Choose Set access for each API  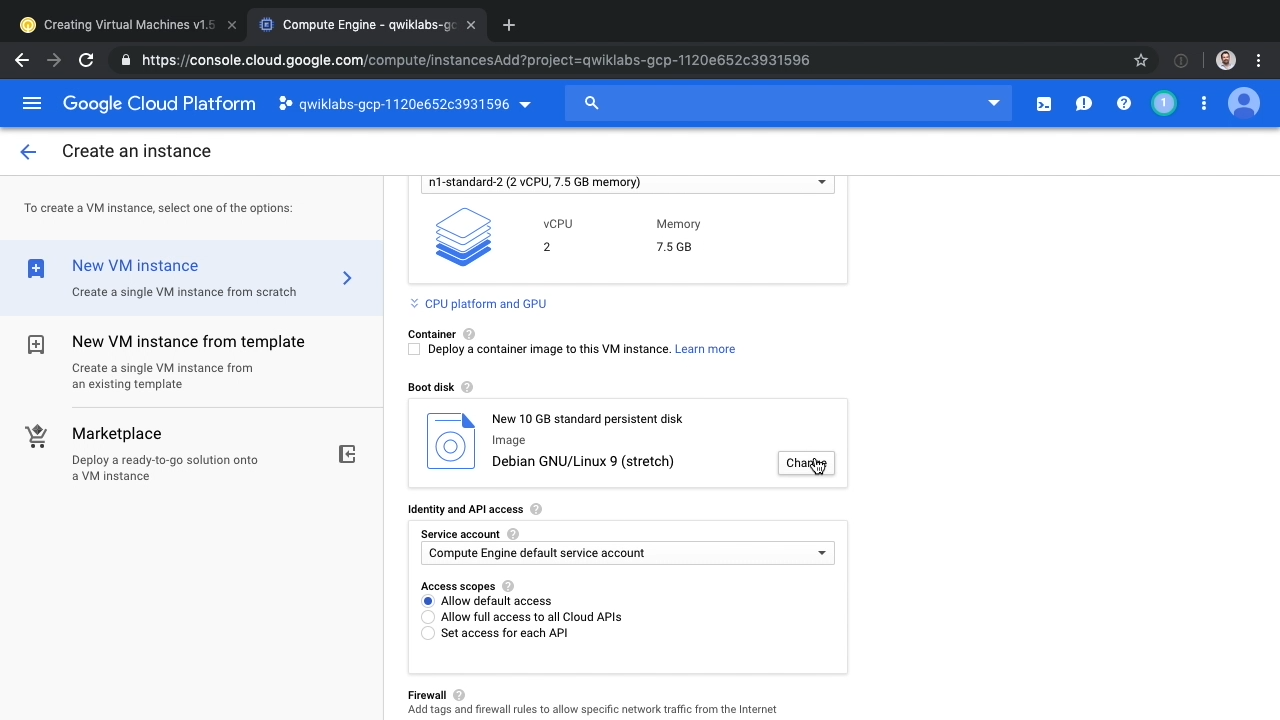pyautogui.click(x=428, y=633)
